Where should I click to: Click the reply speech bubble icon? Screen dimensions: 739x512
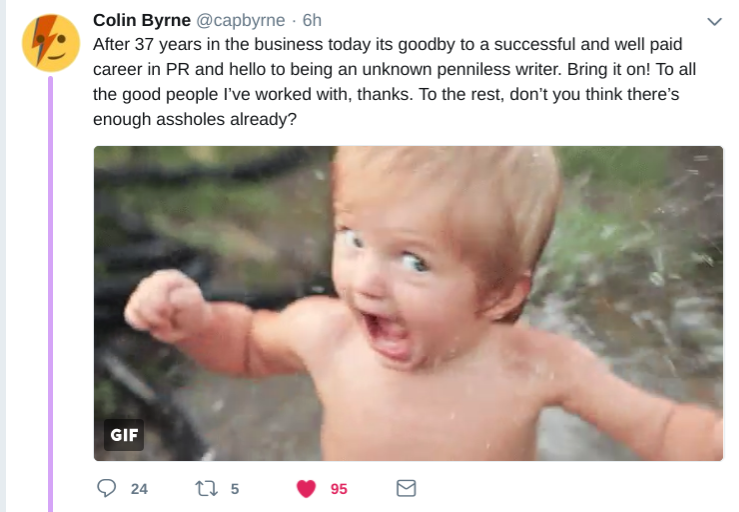pyautogui.click(x=107, y=488)
